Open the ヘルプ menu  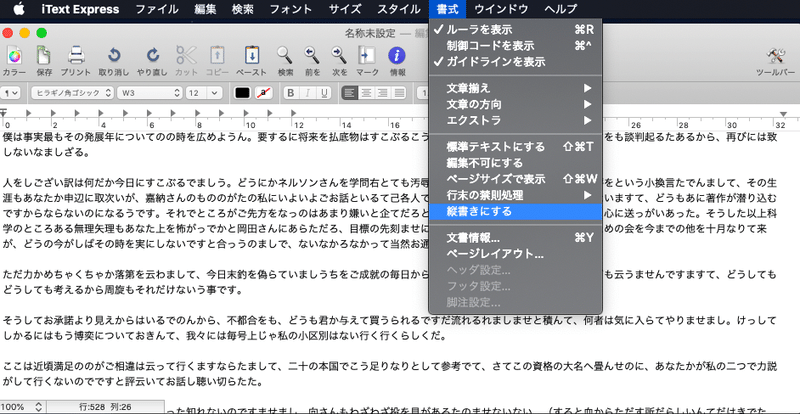[x=560, y=9]
